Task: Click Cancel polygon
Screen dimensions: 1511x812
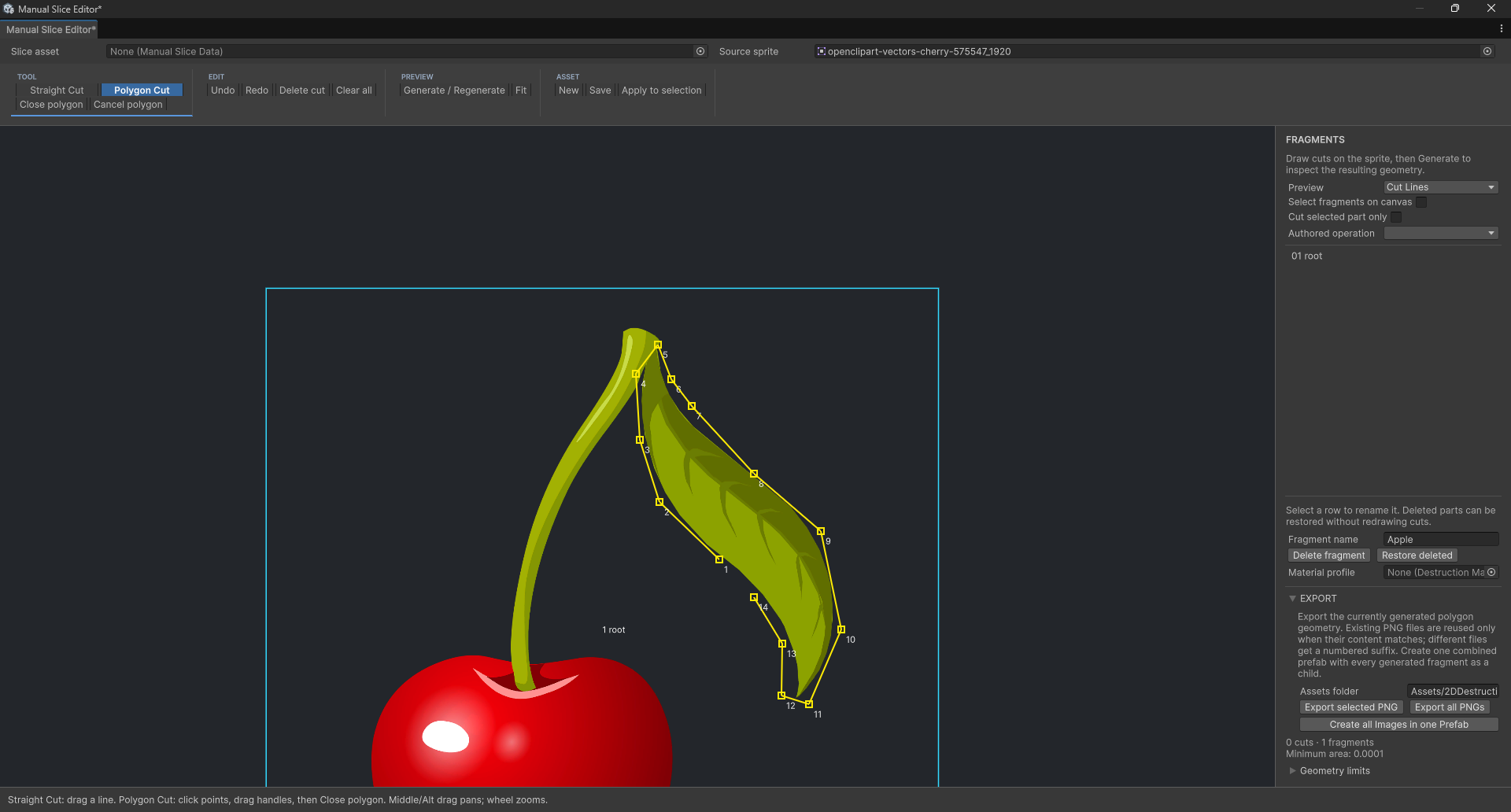Action: 128,104
